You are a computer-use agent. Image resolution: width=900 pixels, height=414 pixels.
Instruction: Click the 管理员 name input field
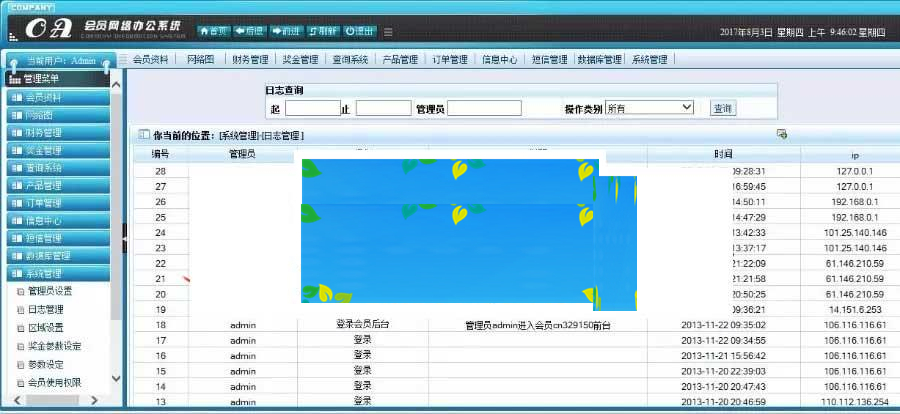484,108
